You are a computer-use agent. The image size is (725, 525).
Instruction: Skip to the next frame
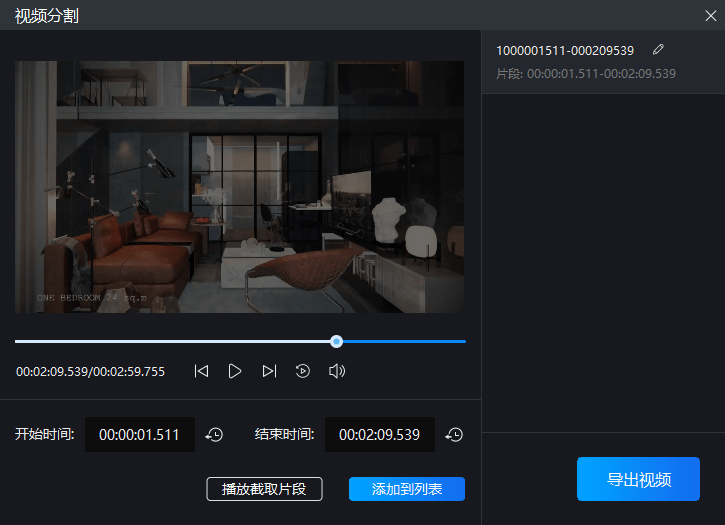pyautogui.click(x=269, y=371)
